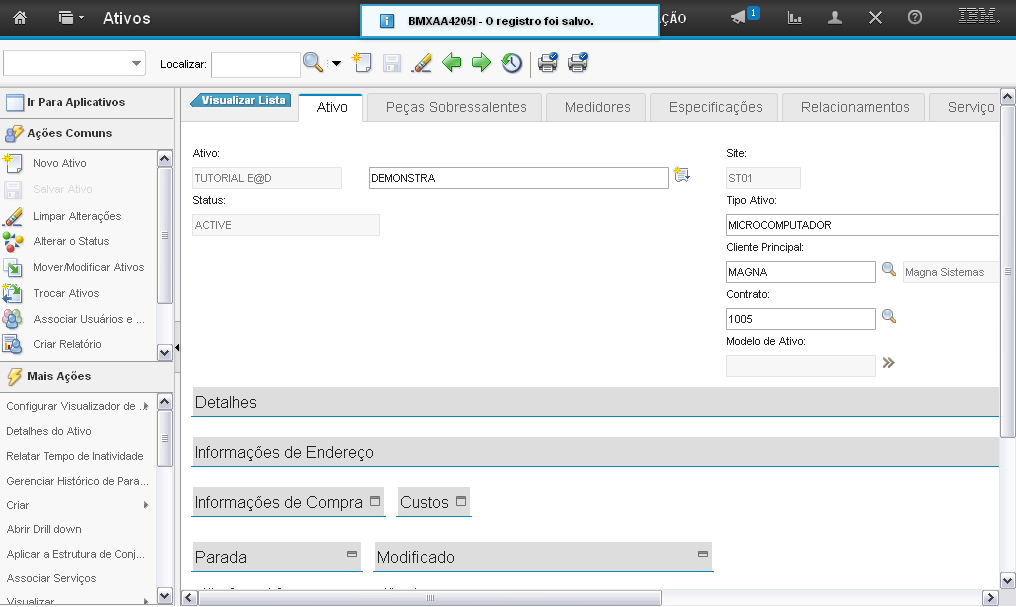Screen dimensions: 1016x607
Task: Click Mover/Modificar Ativos in common actions
Action: (88, 267)
